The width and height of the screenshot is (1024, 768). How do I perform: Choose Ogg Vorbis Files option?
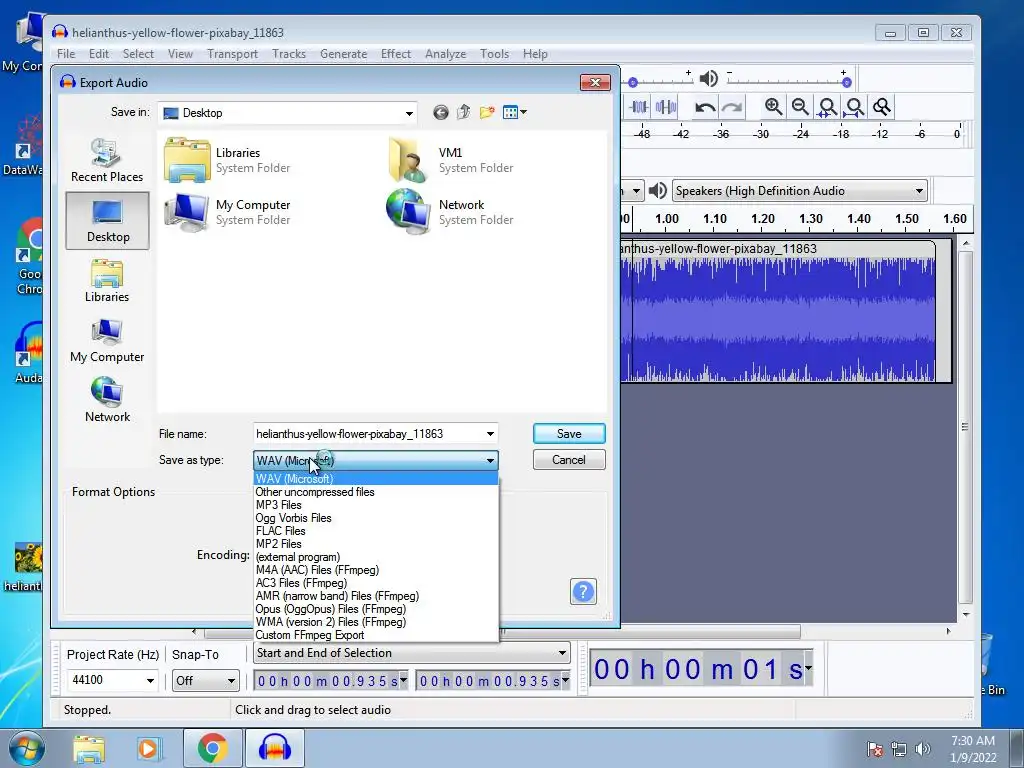tap(376, 518)
